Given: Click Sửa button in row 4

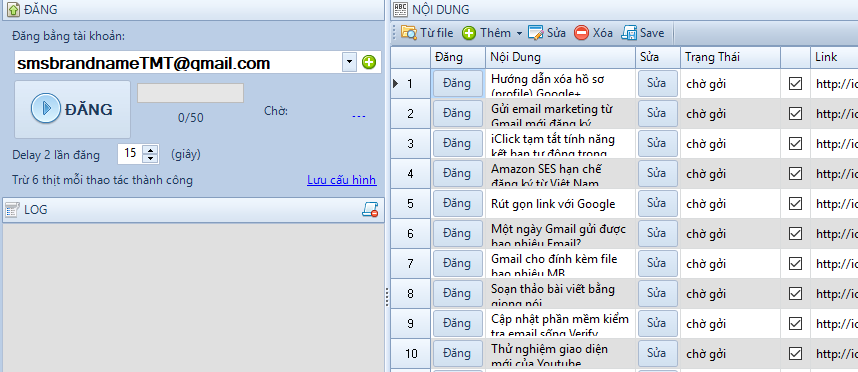Looking at the screenshot, I should coord(658,173).
